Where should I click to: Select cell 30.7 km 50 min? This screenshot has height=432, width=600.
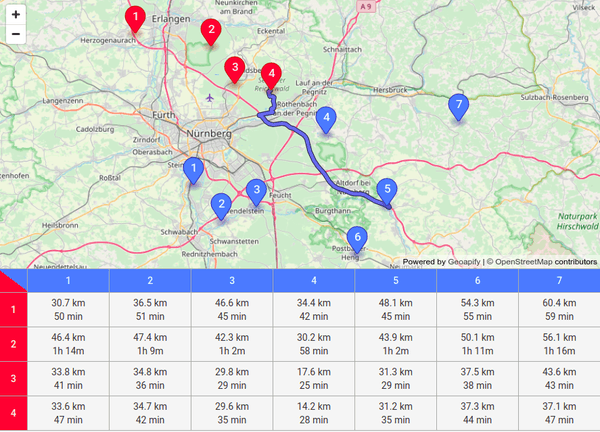click(x=68, y=310)
